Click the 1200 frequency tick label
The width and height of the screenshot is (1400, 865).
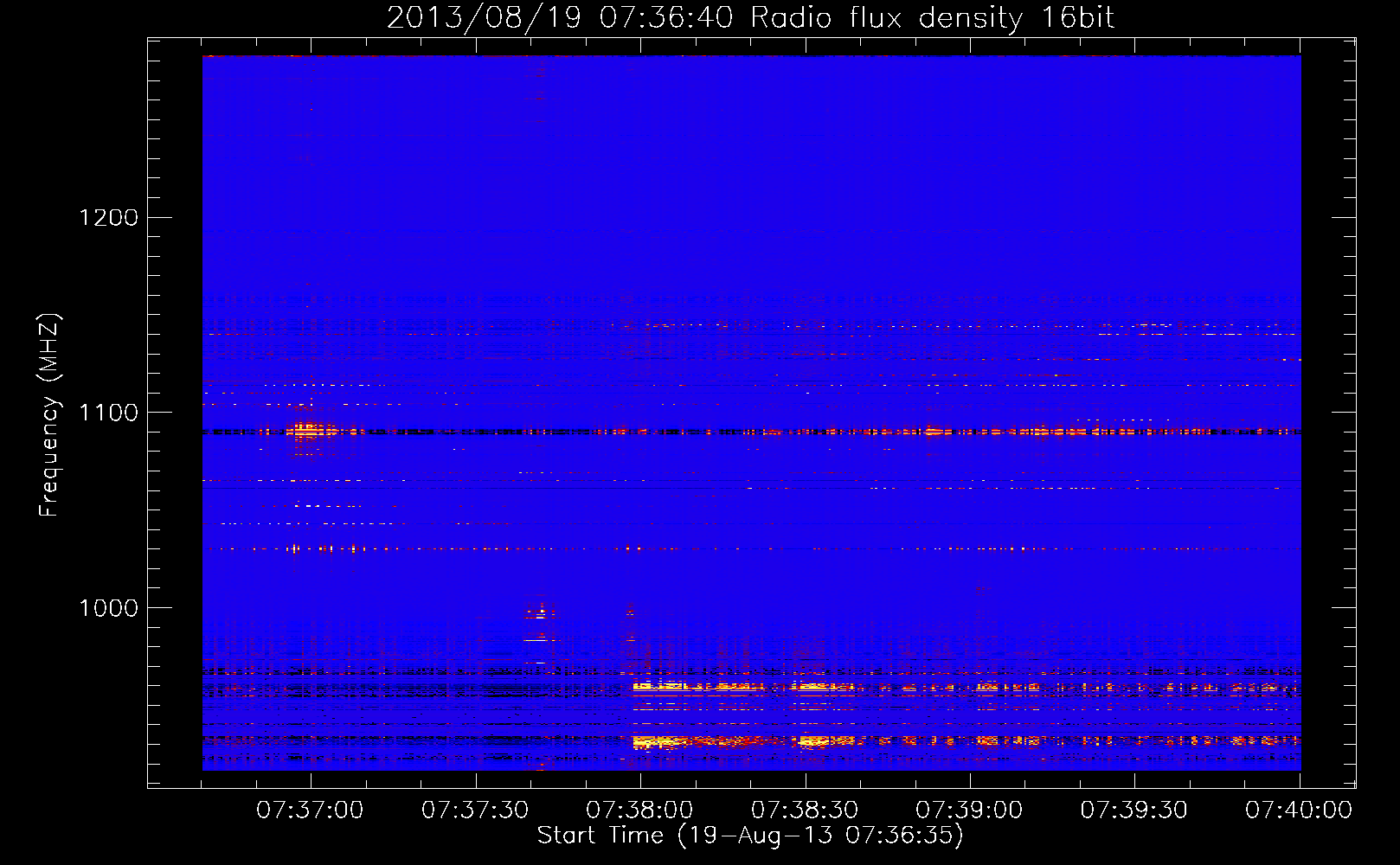[x=108, y=217]
